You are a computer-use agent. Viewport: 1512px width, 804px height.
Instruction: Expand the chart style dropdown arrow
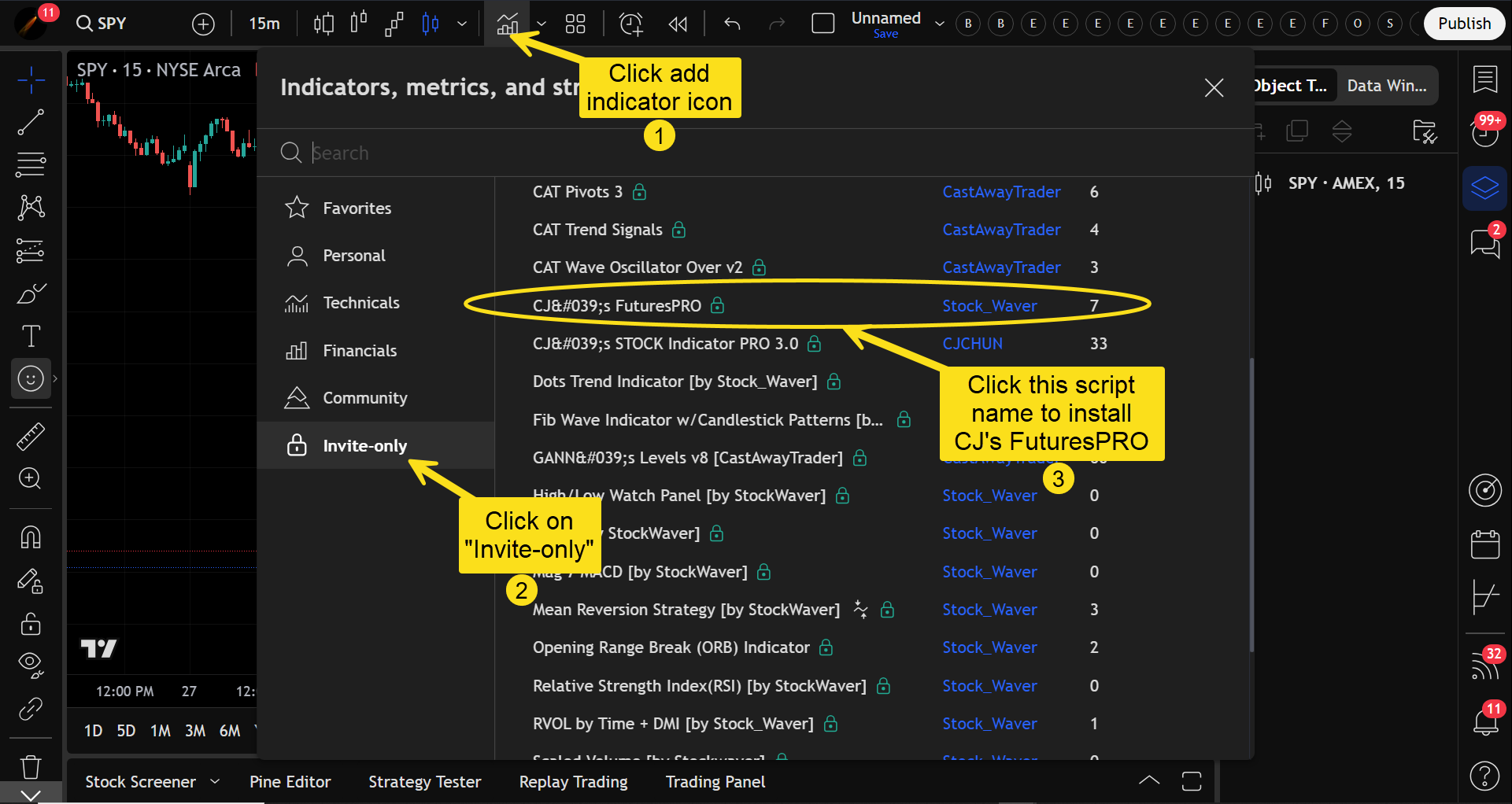point(462,24)
